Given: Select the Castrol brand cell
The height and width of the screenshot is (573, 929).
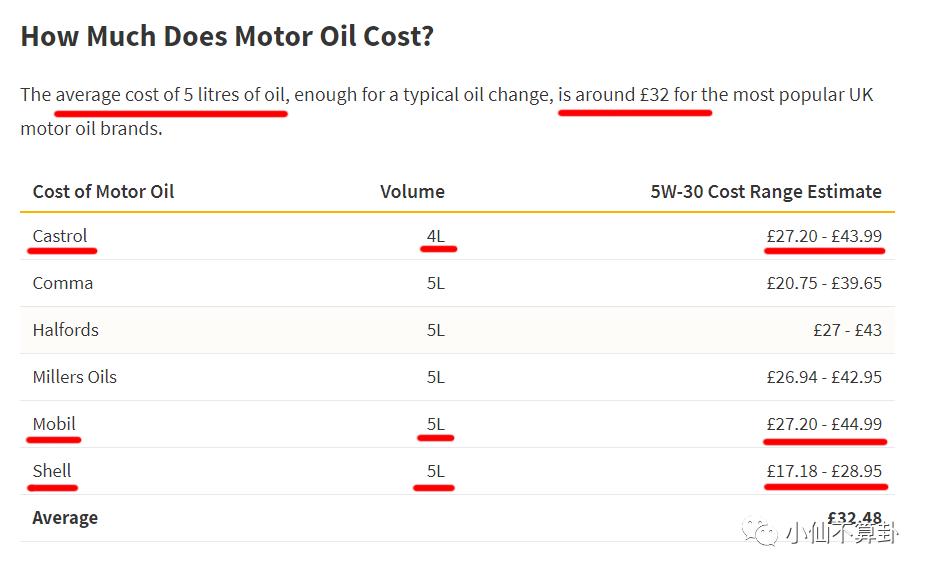Looking at the screenshot, I should 60,236.
